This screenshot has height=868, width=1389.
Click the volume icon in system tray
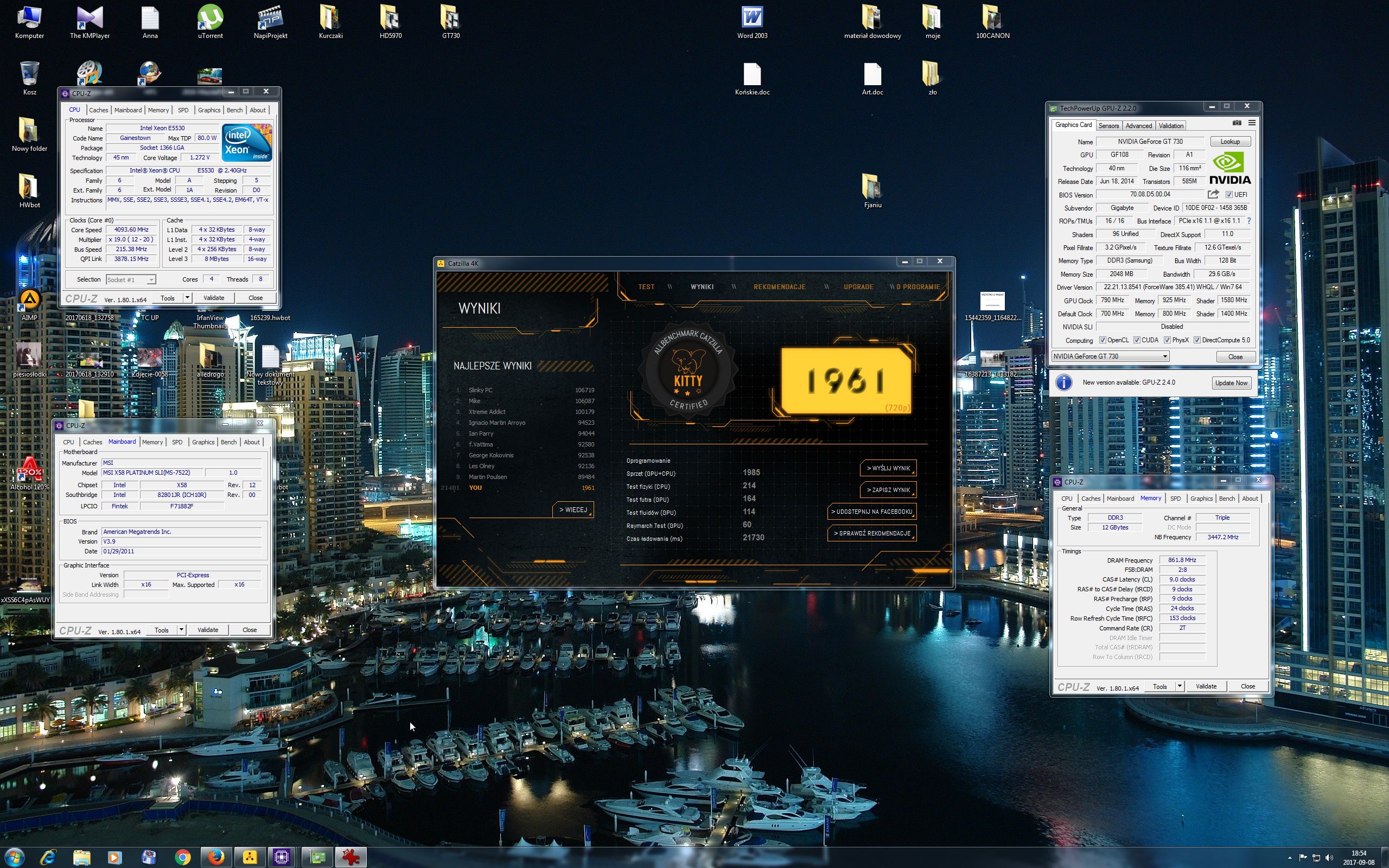coord(1329,858)
